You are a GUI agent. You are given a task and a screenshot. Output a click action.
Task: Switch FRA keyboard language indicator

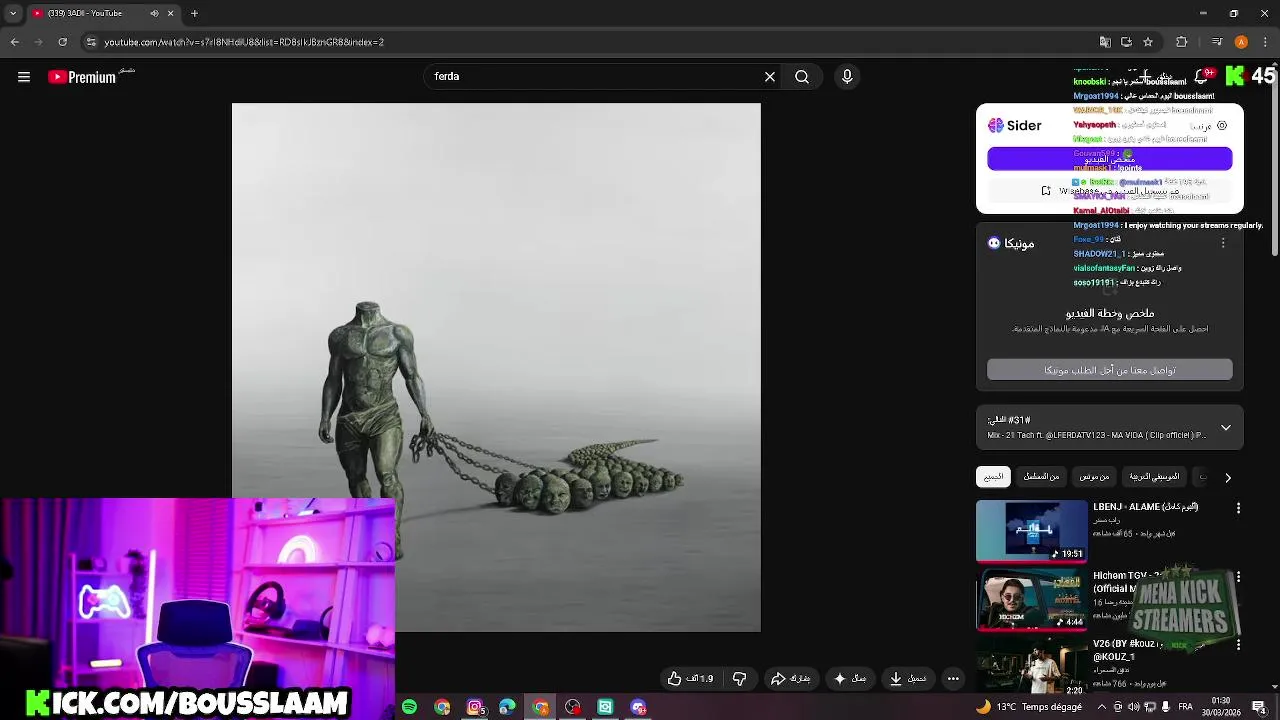(1185, 707)
